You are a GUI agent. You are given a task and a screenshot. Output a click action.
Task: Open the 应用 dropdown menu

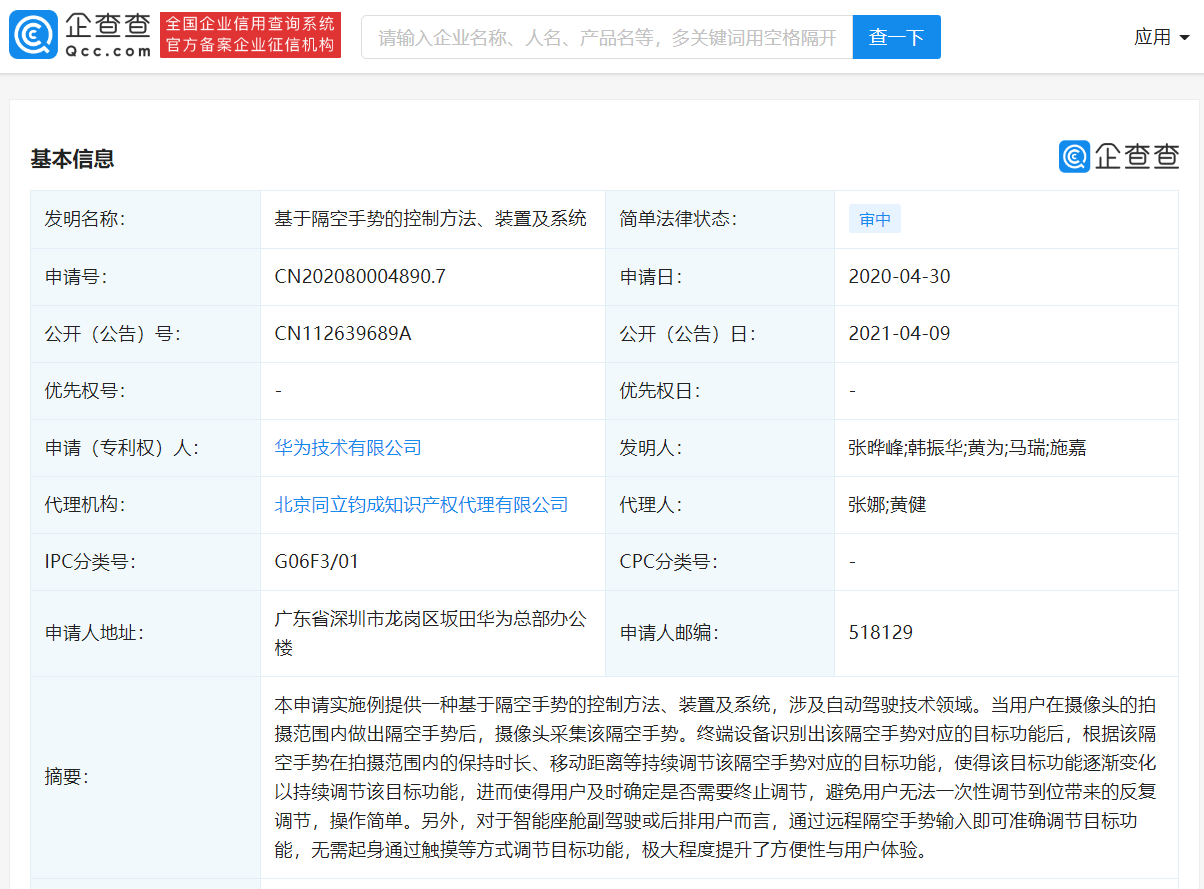1161,37
